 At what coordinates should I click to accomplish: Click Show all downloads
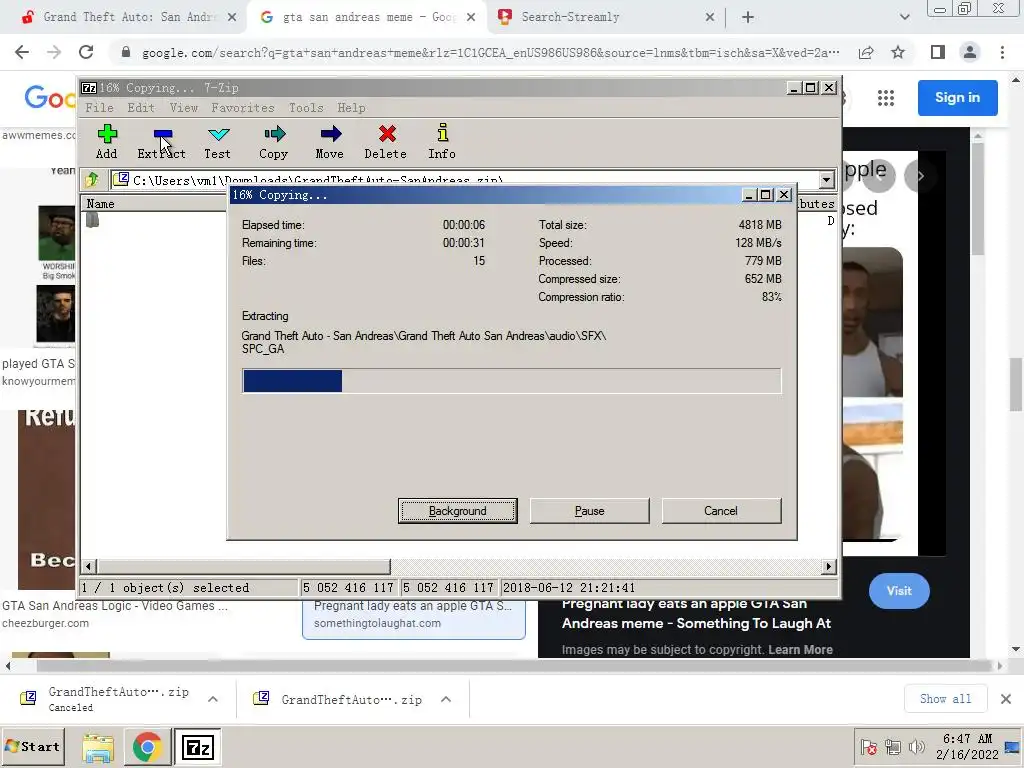(x=945, y=699)
